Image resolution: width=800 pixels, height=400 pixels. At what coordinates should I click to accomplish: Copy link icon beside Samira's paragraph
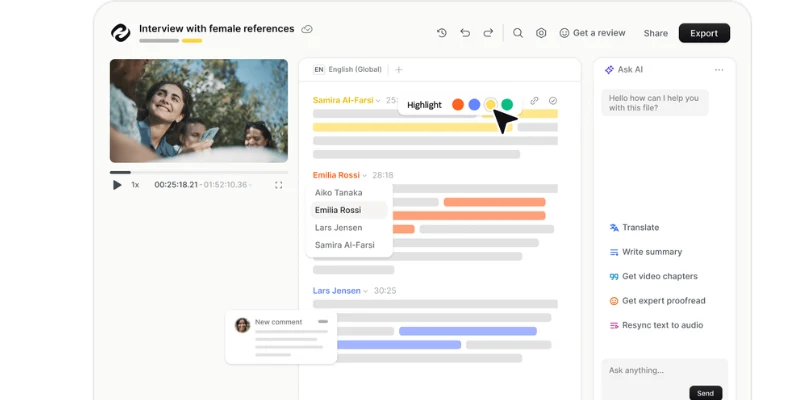coord(534,101)
